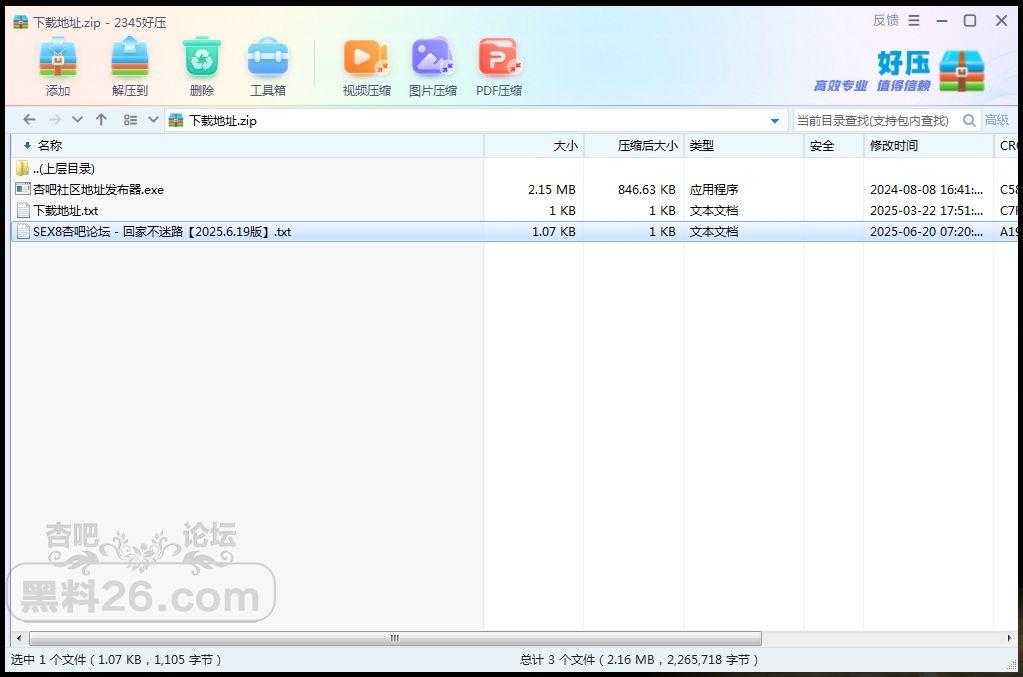Click the magnifier search icon
This screenshot has width=1023, height=677.
969,120
